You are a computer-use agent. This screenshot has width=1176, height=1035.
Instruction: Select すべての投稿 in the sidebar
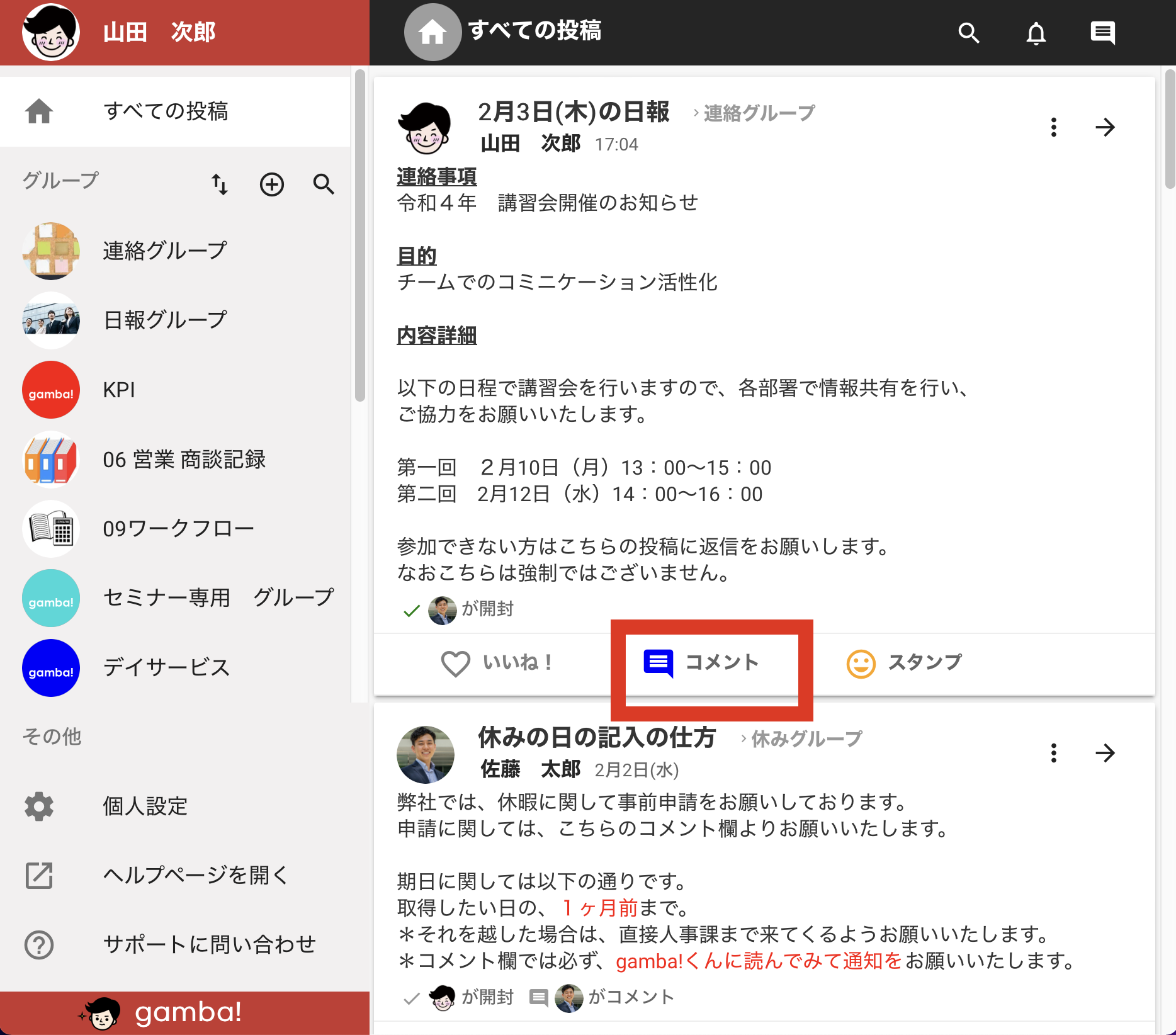(x=175, y=111)
